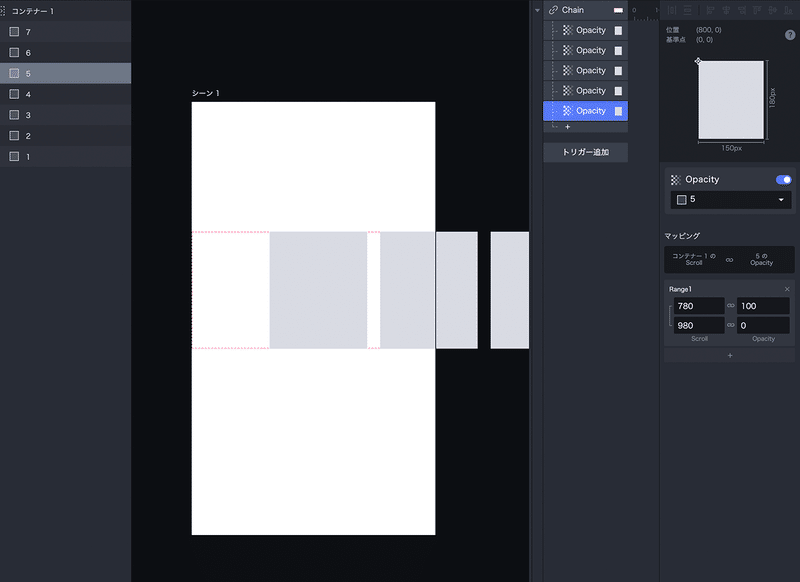Click the Opacity end field showing 0
The height and width of the screenshot is (582, 800).
coord(763,325)
